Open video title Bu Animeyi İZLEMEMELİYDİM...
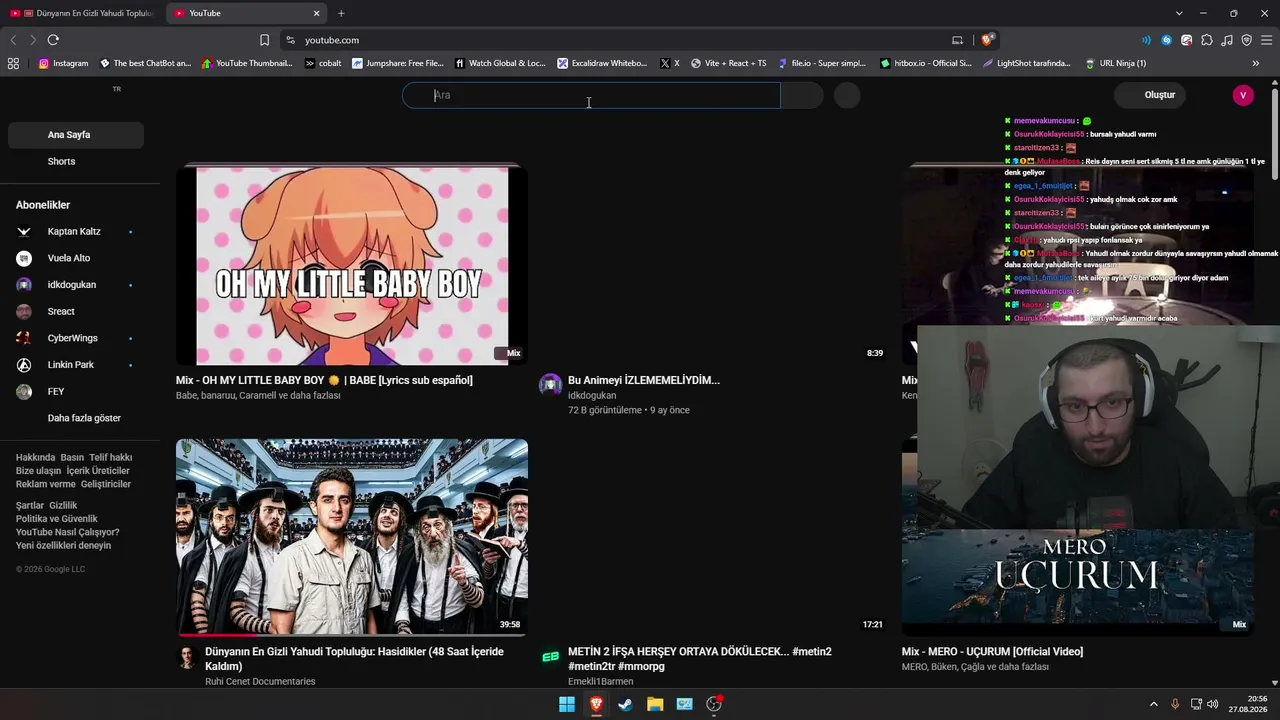1280x720 pixels. click(644, 380)
